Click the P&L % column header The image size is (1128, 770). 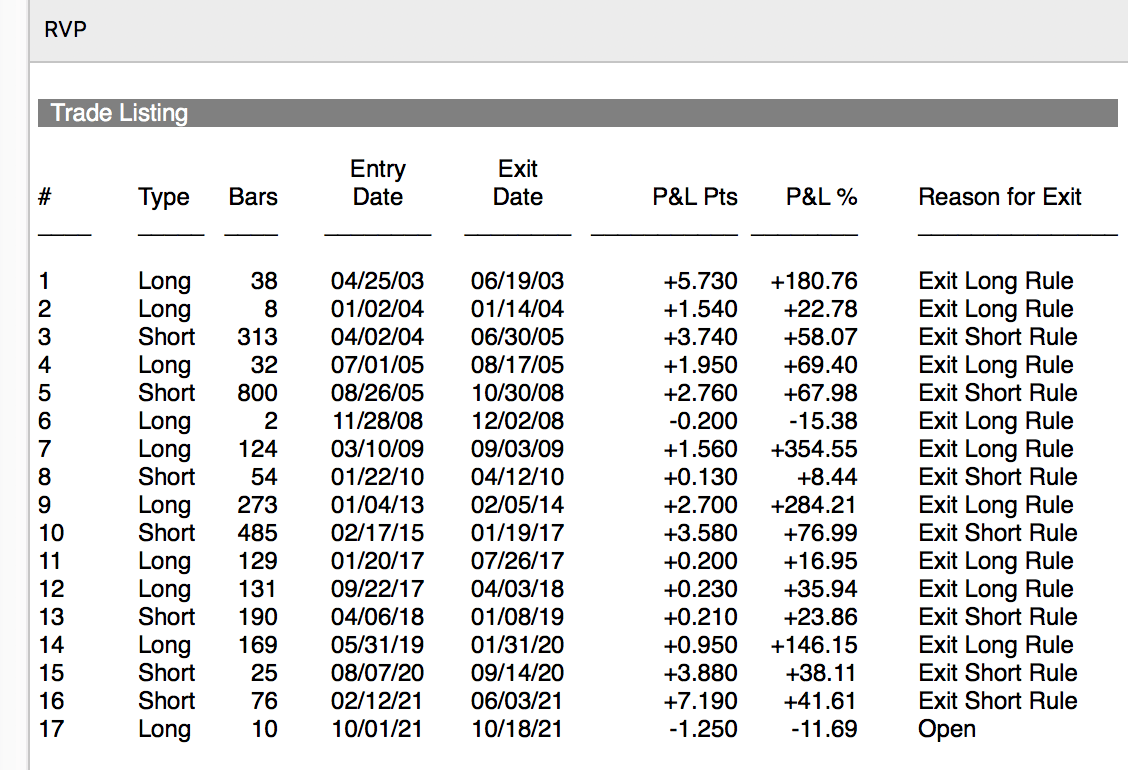click(x=821, y=197)
